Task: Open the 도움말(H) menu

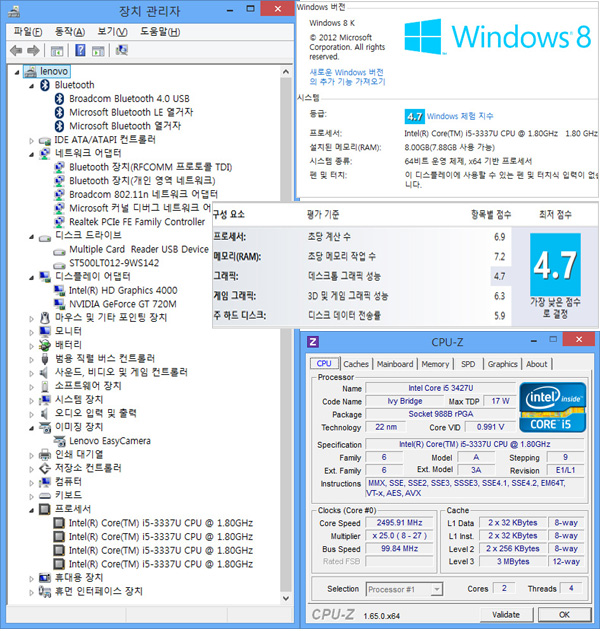Action: pyautogui.click(x=160, y=31)
